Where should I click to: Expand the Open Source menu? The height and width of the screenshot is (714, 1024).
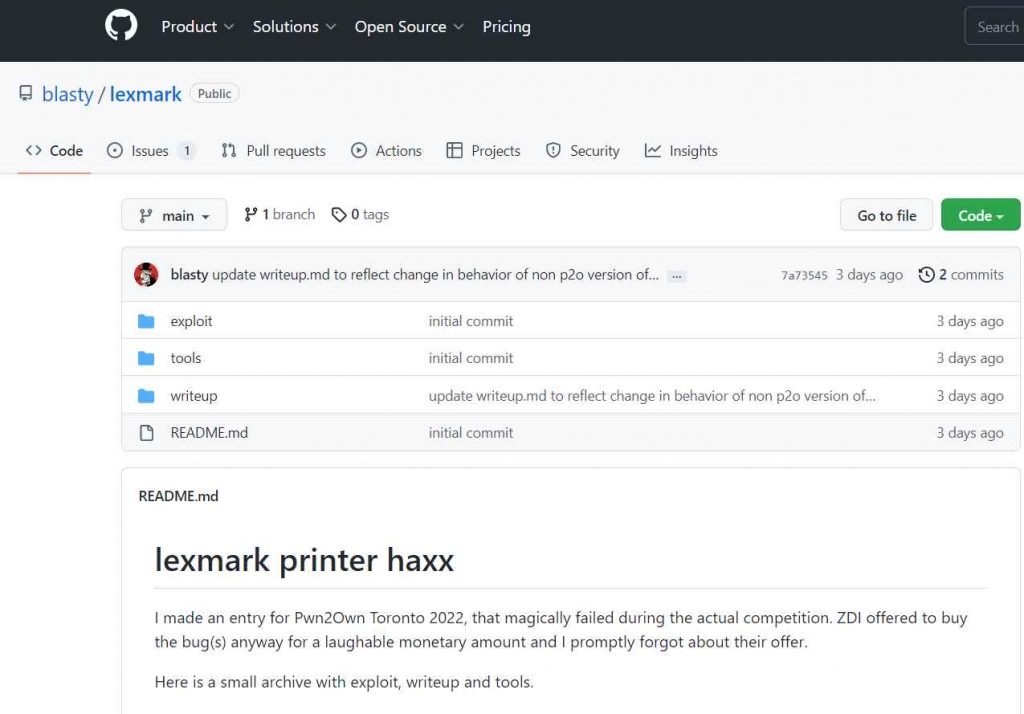click(x=409, y=27)
